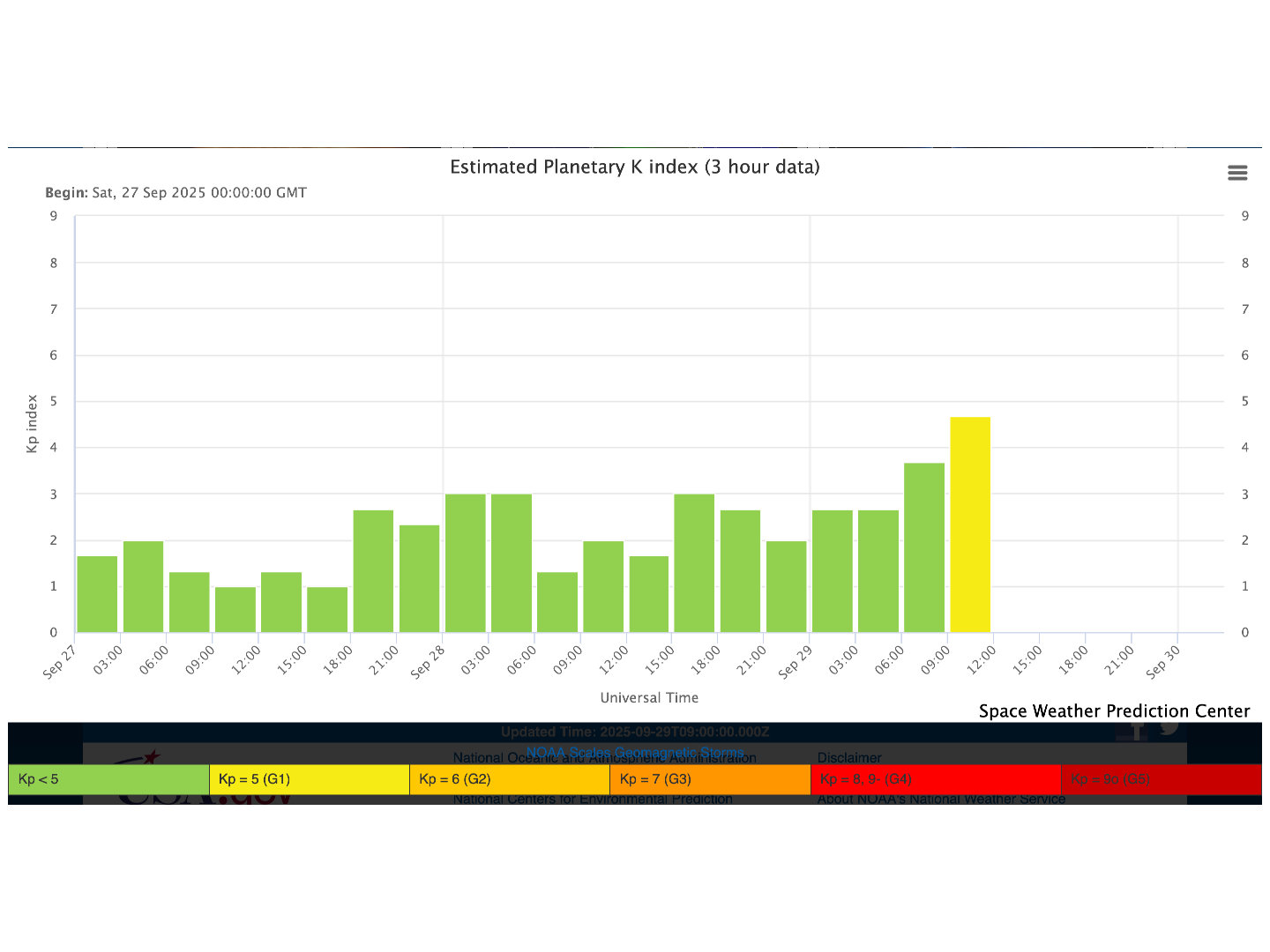Screen dimensions: 1270x952
Task: Select the tallest green bar at Sep 29 06:00
Action: click(924, 547)
